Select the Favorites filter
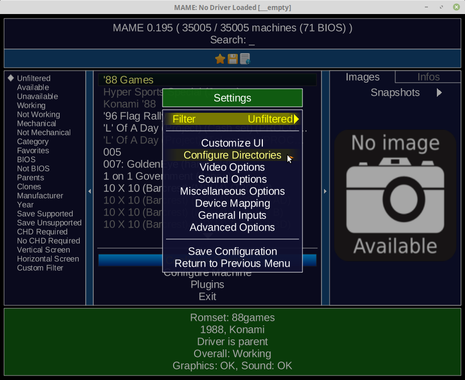This screenshot has width=465, height=380. click(x=33, y=150)
